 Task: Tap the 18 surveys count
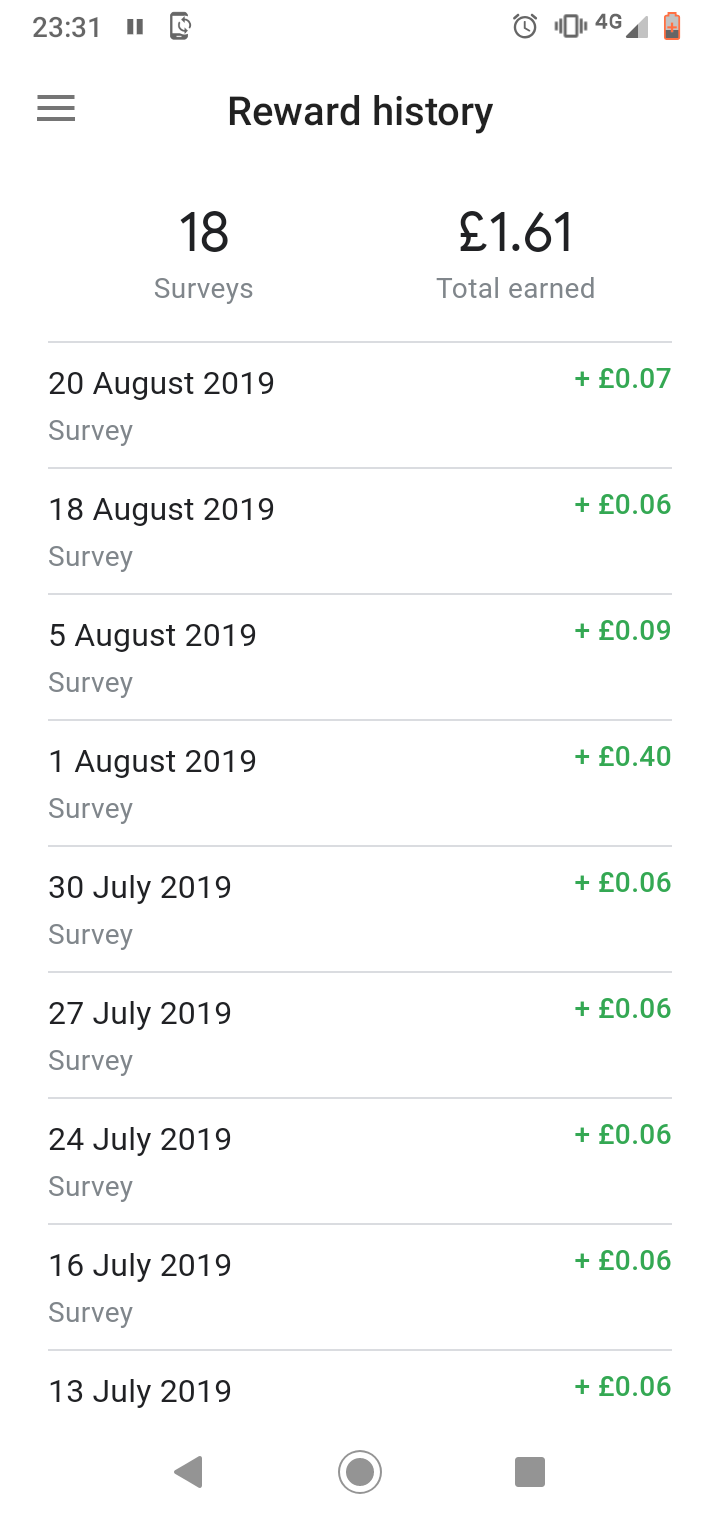click(x=204, y=233)
